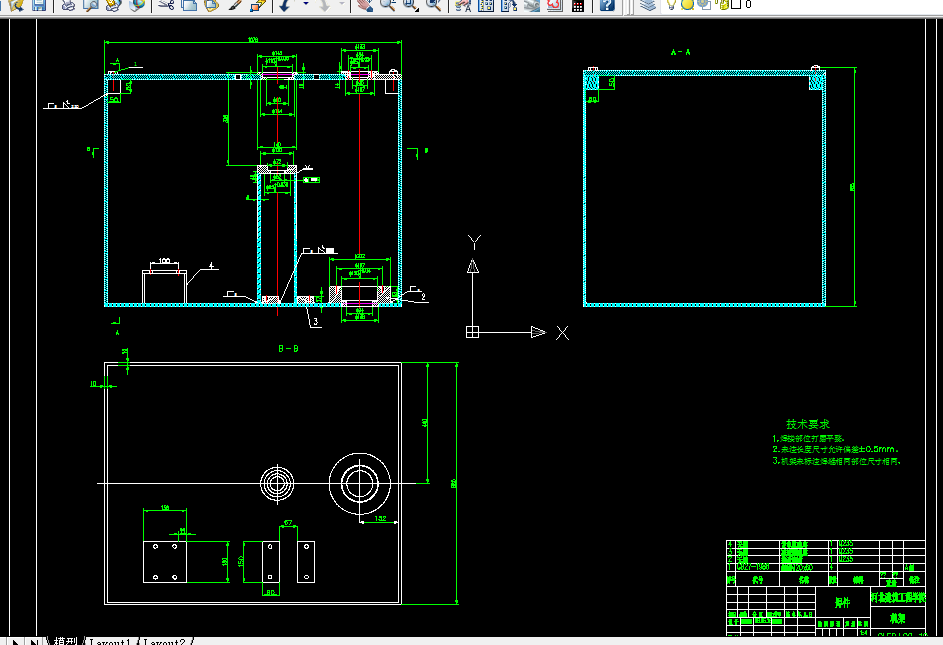The width and height of the screenshot is (943, 645).
Task: Cut the selection with the scissors icon
Action: click(167, 5)
